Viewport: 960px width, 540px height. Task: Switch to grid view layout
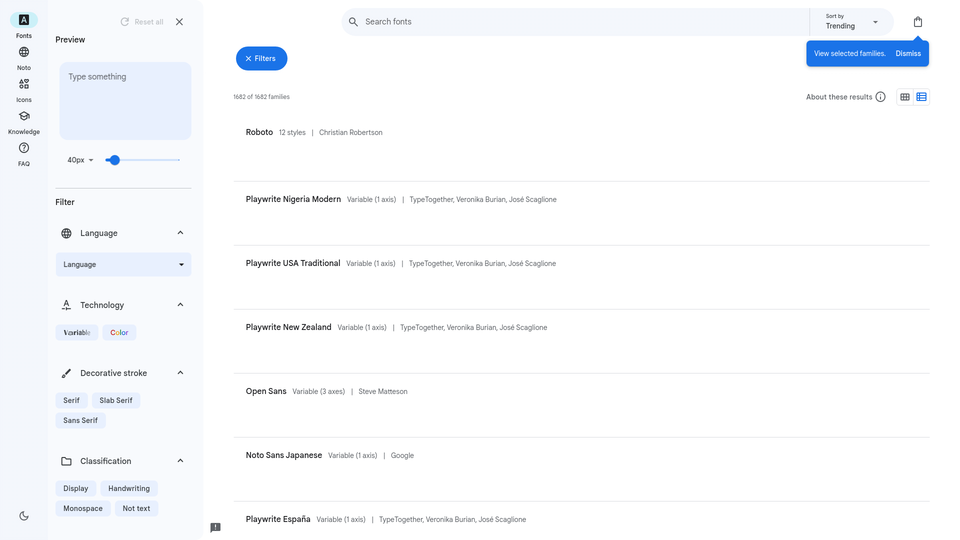click(905, 97)
